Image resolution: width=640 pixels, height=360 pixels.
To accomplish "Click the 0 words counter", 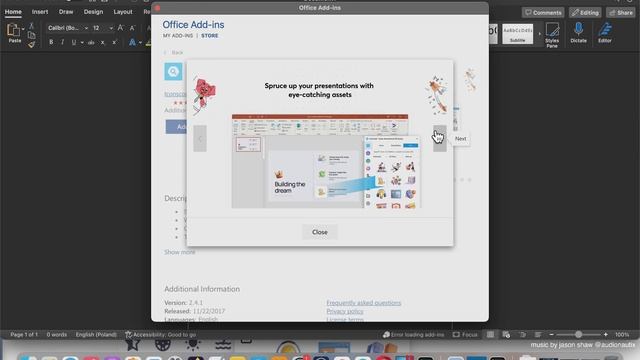I will click(x=56, y=335).
